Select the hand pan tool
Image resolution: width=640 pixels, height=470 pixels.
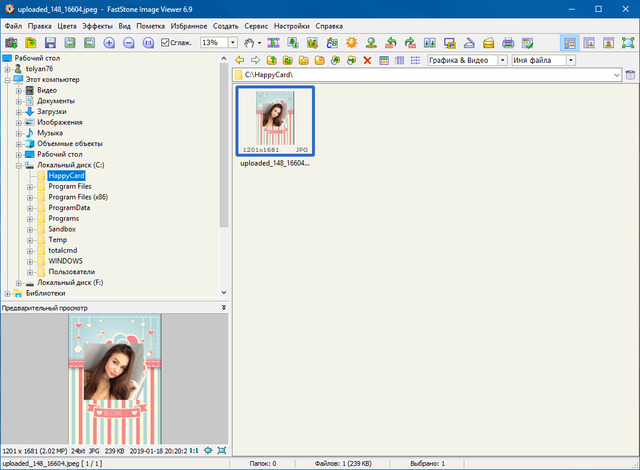(x=250, y=43)
